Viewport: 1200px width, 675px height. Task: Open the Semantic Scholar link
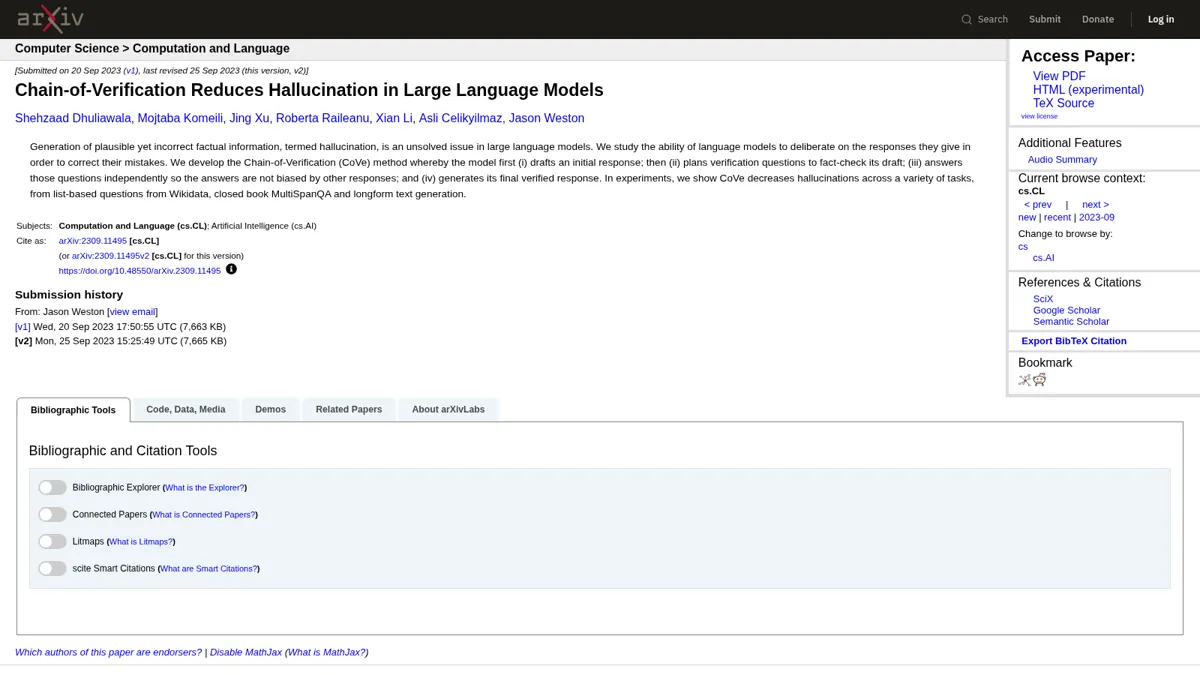[1071, 321]
